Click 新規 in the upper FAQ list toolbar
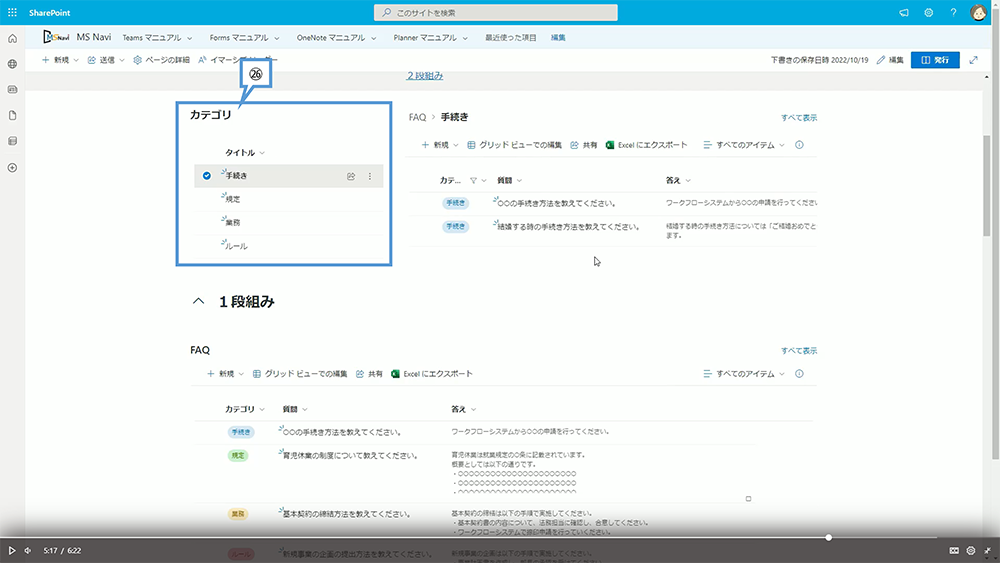 click(x=439, y=145)
